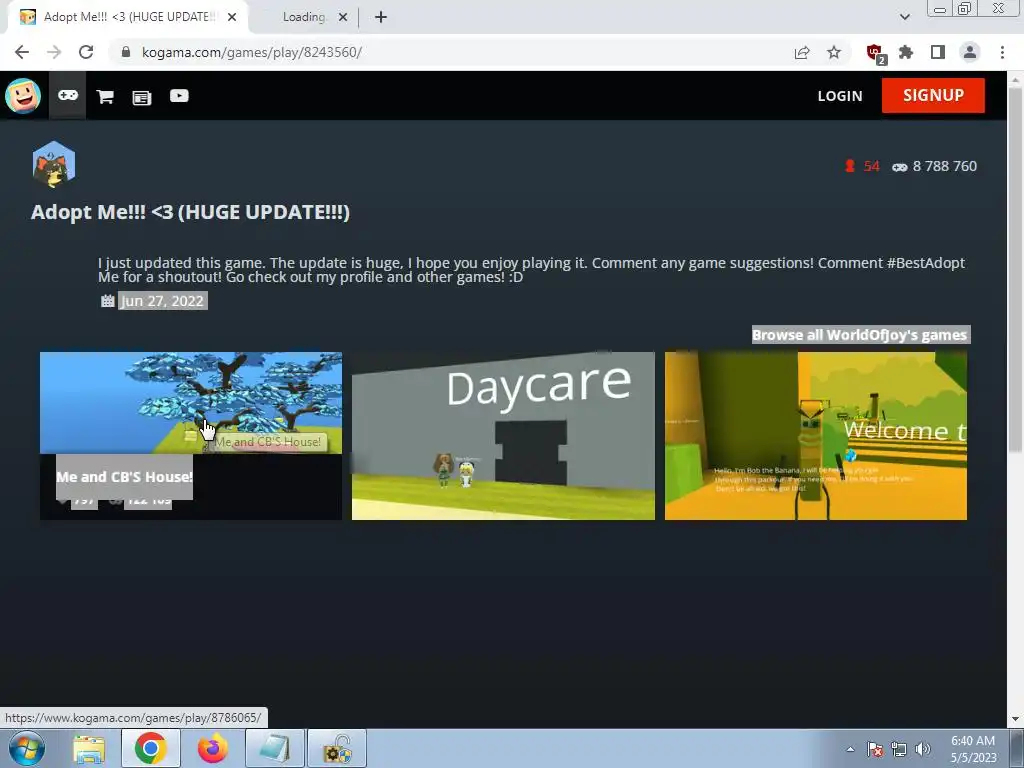1024x768 pixels.
Task: Click the address bar URL
Action: pos(251,52)
